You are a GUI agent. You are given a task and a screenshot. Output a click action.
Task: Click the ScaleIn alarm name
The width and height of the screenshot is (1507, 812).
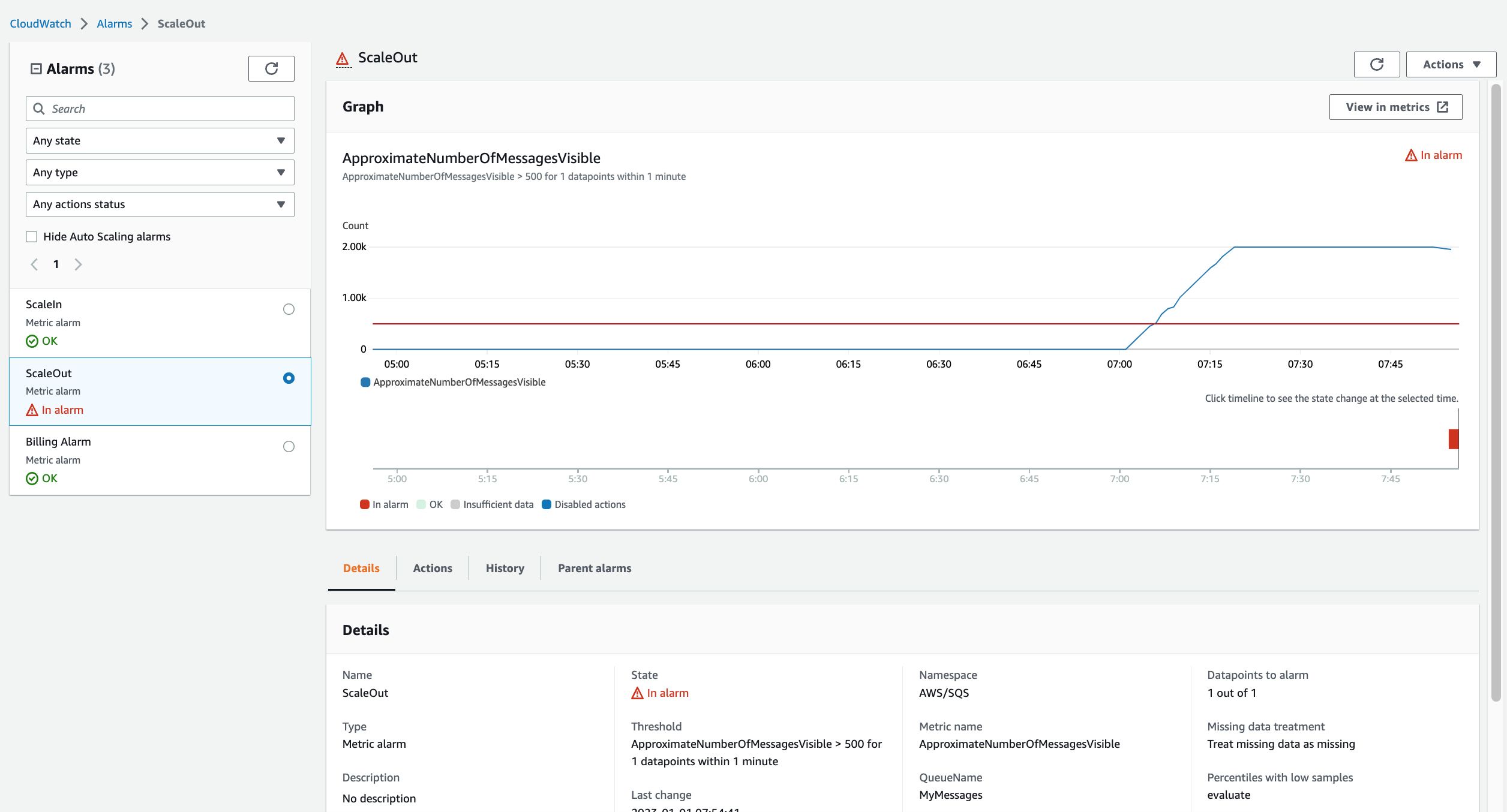click(x=44, y=305)
